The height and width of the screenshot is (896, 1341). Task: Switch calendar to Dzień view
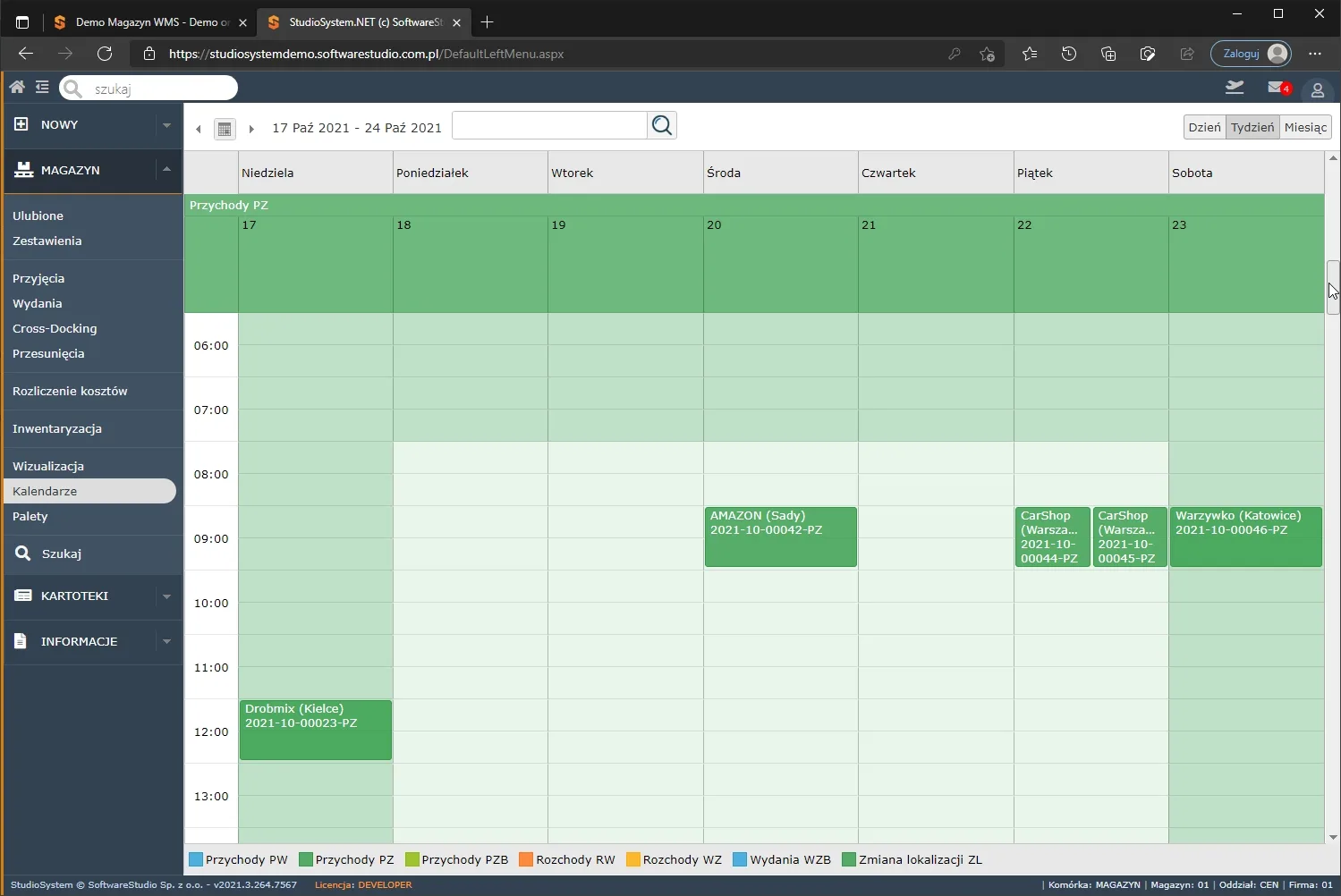click(x=1204, y=127)
